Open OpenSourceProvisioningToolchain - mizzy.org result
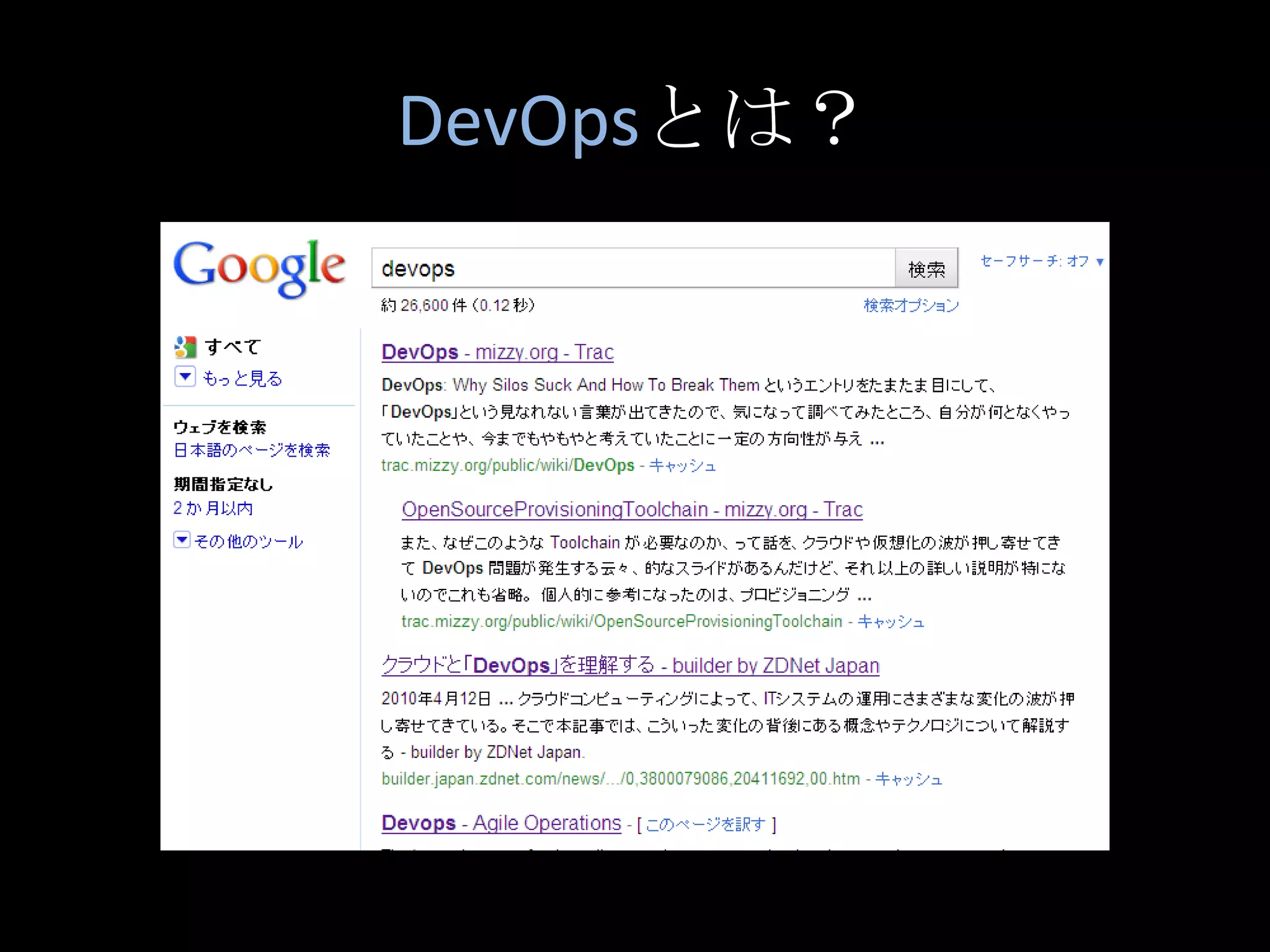 pos(632,509)
